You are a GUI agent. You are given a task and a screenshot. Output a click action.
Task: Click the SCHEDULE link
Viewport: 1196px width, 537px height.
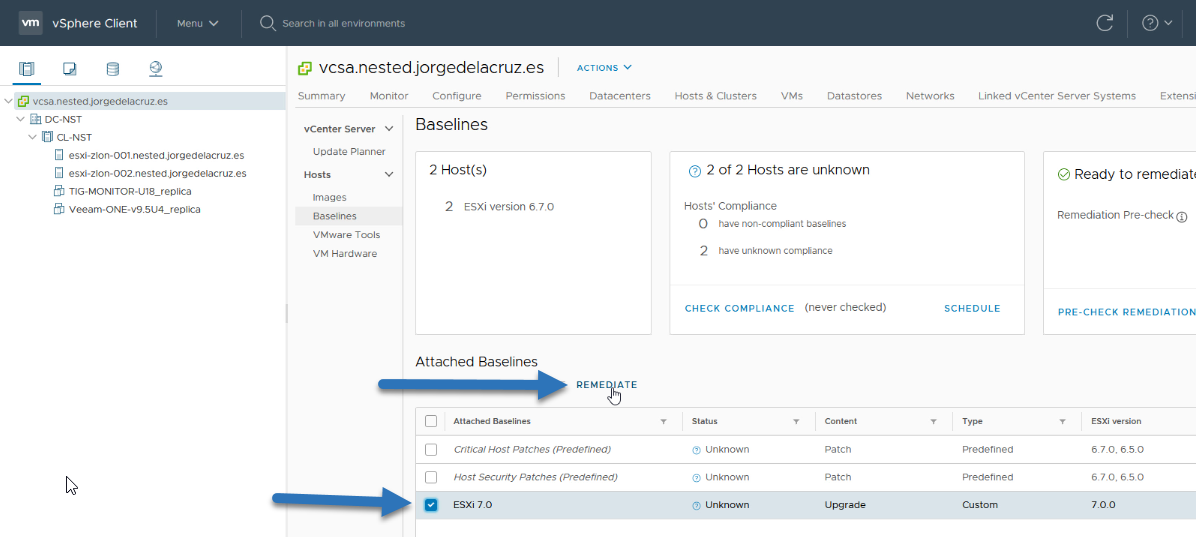(x=972, y=309)
